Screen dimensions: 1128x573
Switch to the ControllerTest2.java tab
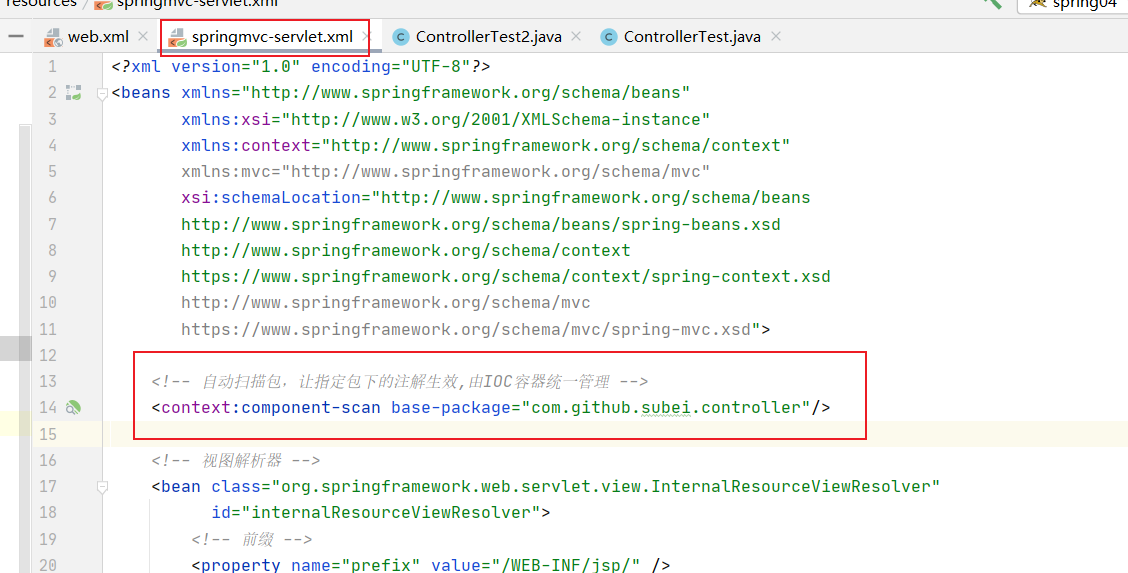pyautogui.click(x=488, y=37)
